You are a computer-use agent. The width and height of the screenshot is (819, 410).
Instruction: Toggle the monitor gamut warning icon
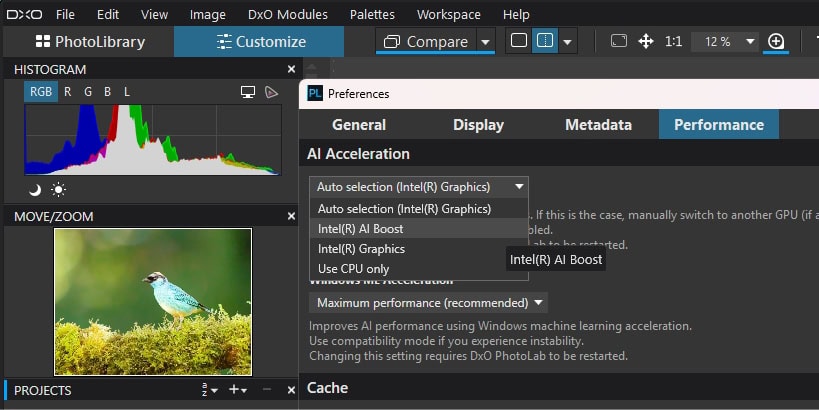pos(248,92)
